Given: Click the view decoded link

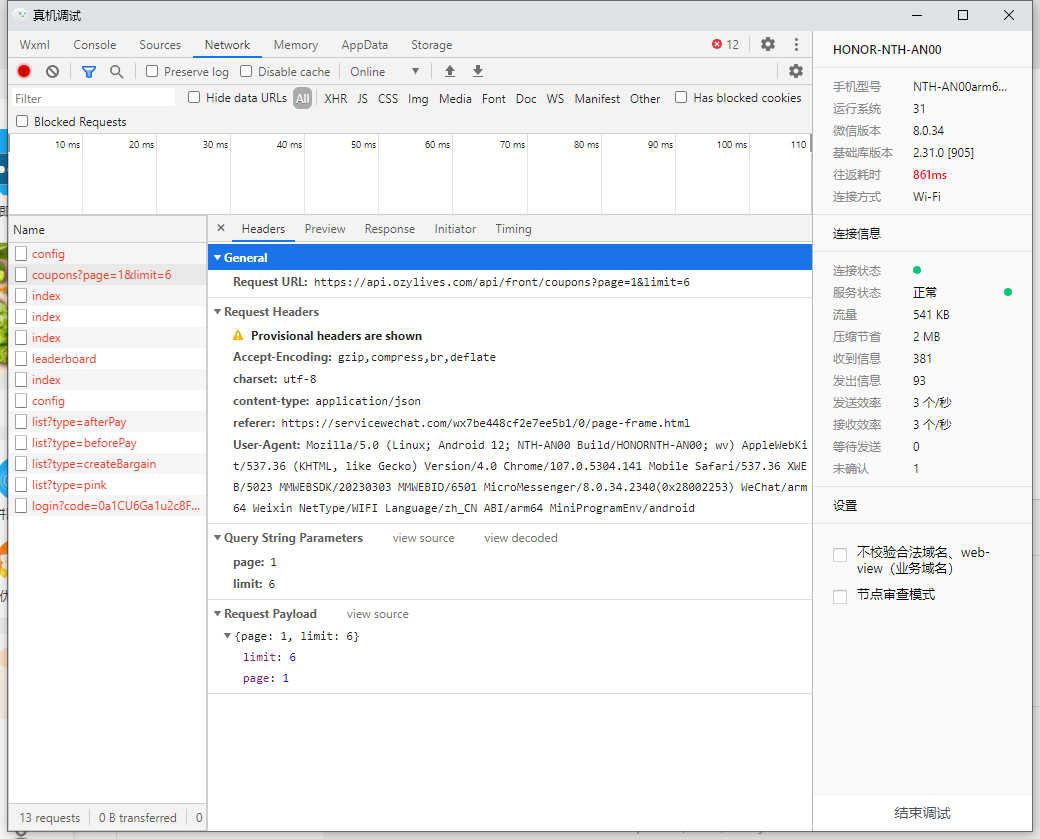Looking at the screenshot, I should [x=520, y=538].
